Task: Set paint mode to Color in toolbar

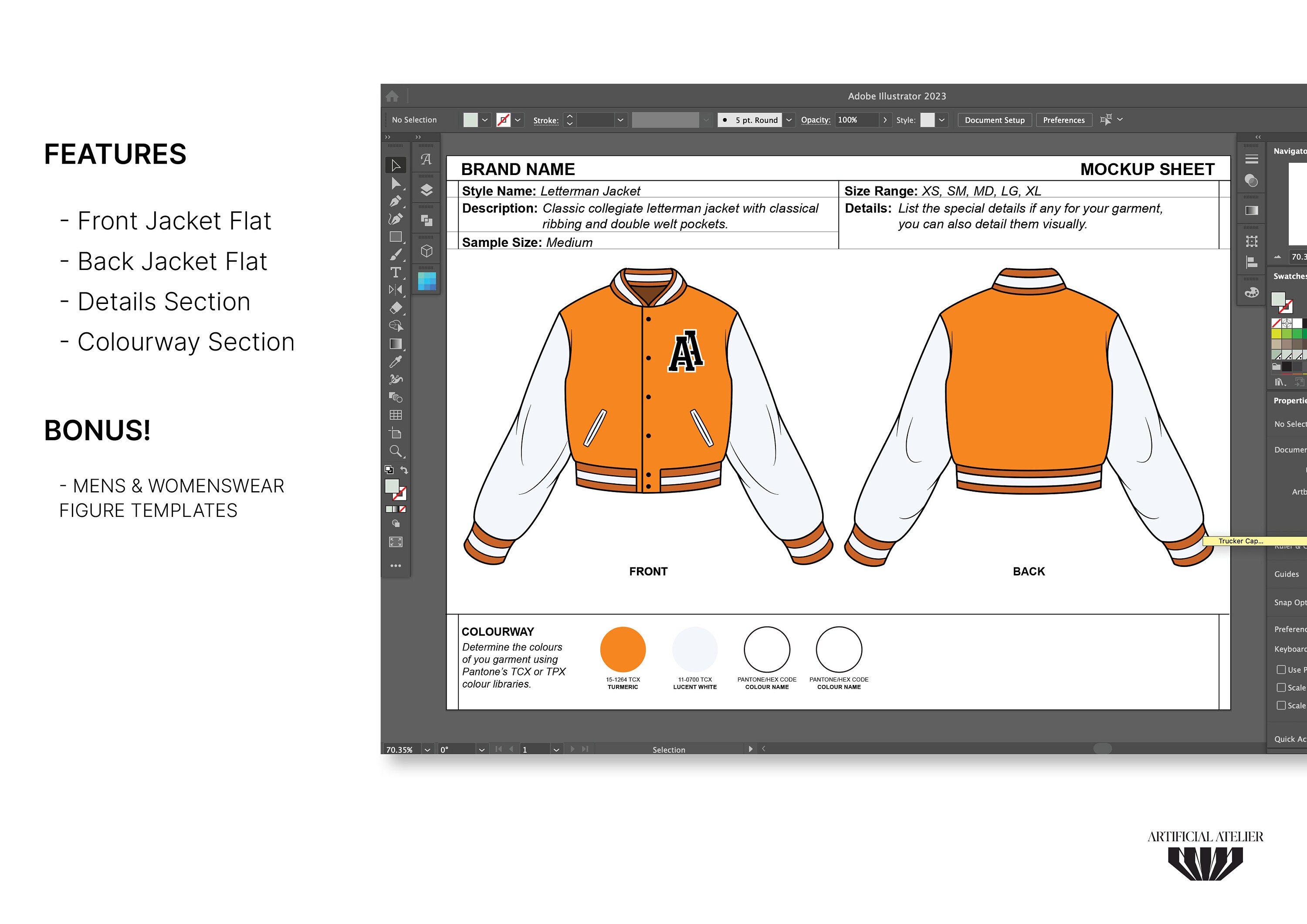Action: [x=389, y=509]
